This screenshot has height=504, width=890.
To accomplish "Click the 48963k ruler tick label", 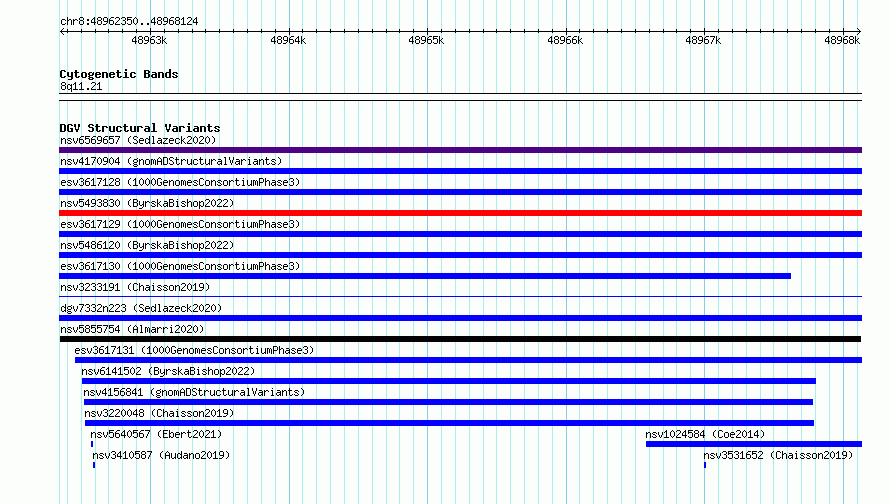I will click(149, 40).
